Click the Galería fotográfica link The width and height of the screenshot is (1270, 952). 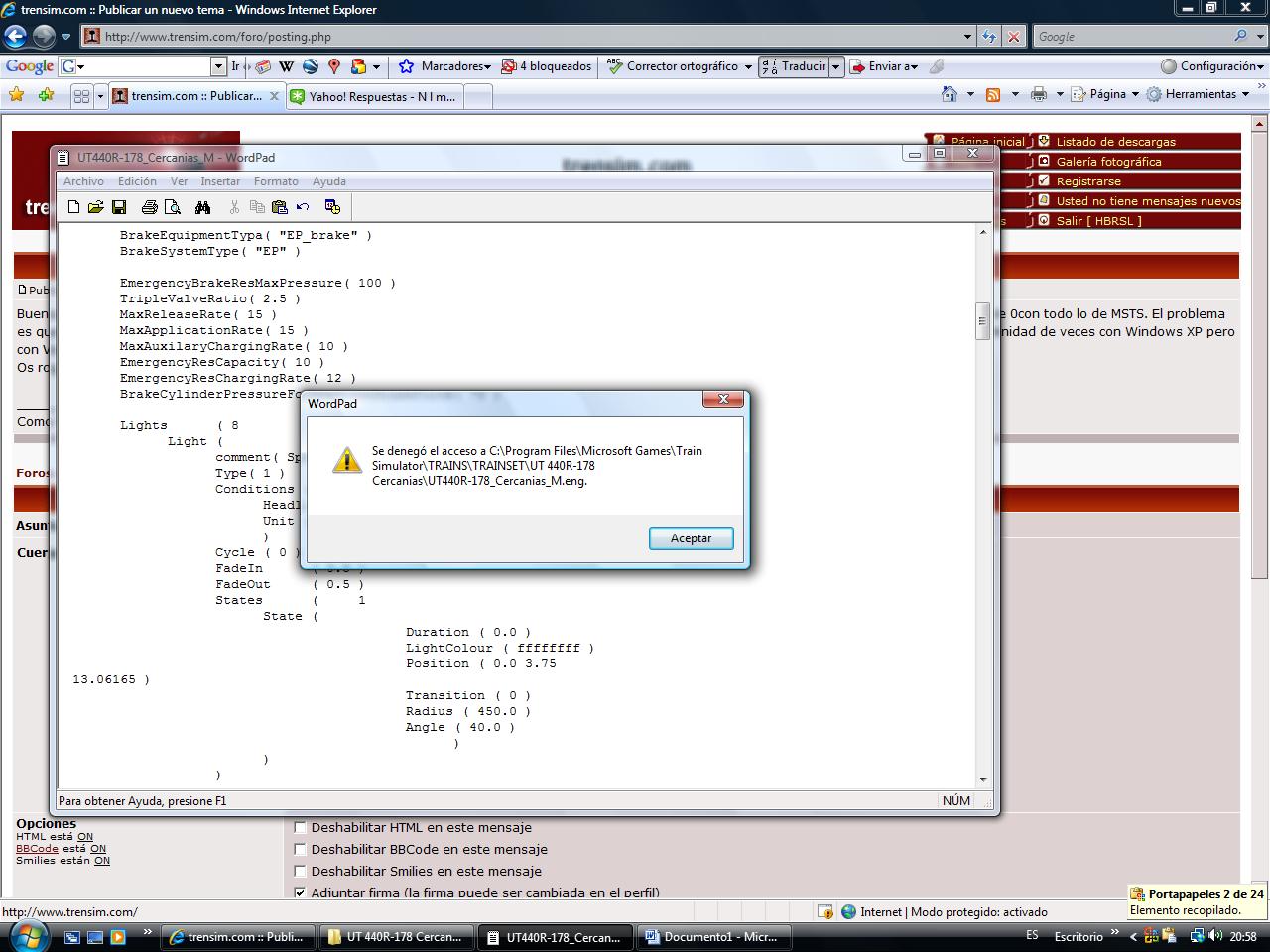click(x=1107, y=162)
